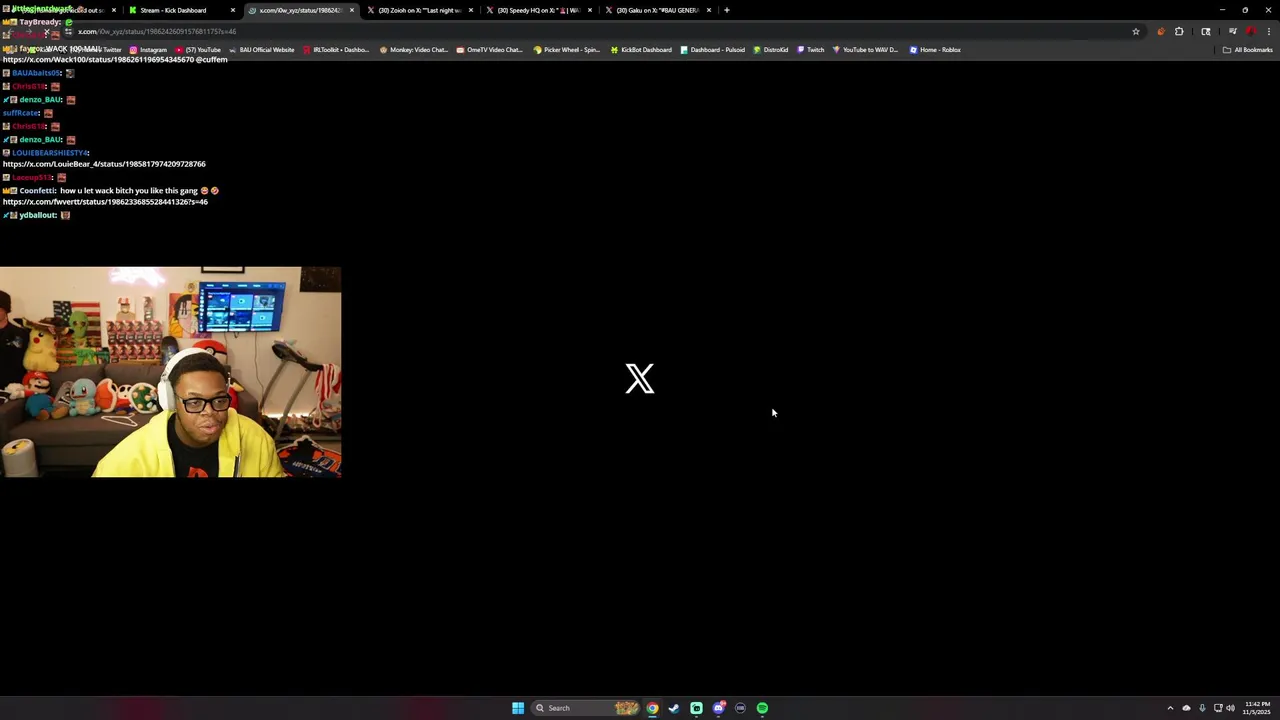1280x720 pixels.
Task: Select the active x.com status tab
Action: click(300, 10)
